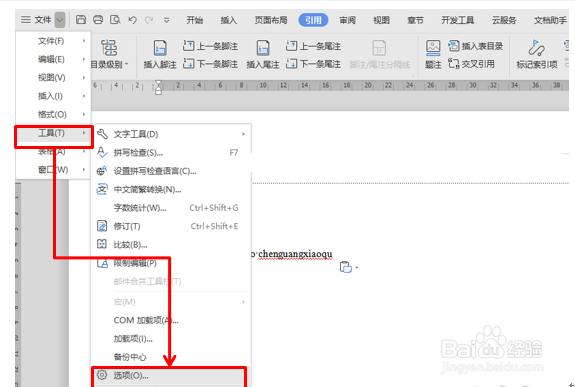Click the hamburger menu icon beside 文件
Image resolution: width=575 pixels, height=387 pixels.
point(26,19)
